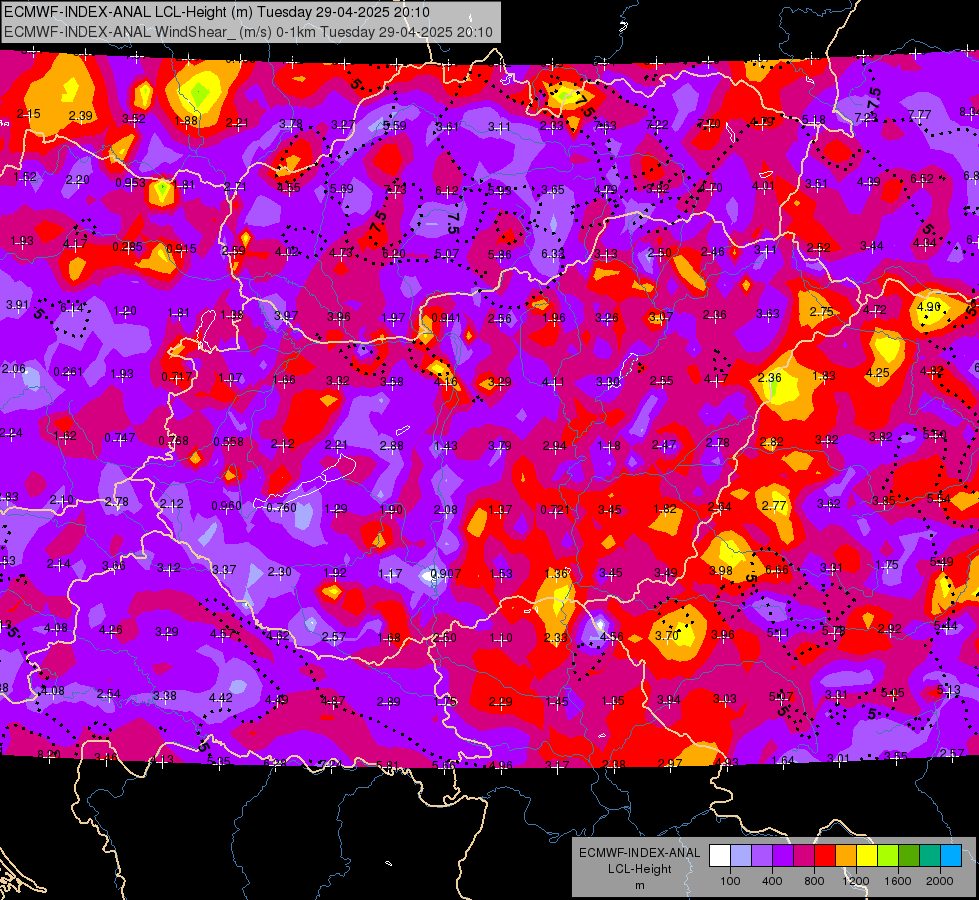Click the wind shear value 5.59
This screenshot has height=900, width=979.
[x=395, y=126]
